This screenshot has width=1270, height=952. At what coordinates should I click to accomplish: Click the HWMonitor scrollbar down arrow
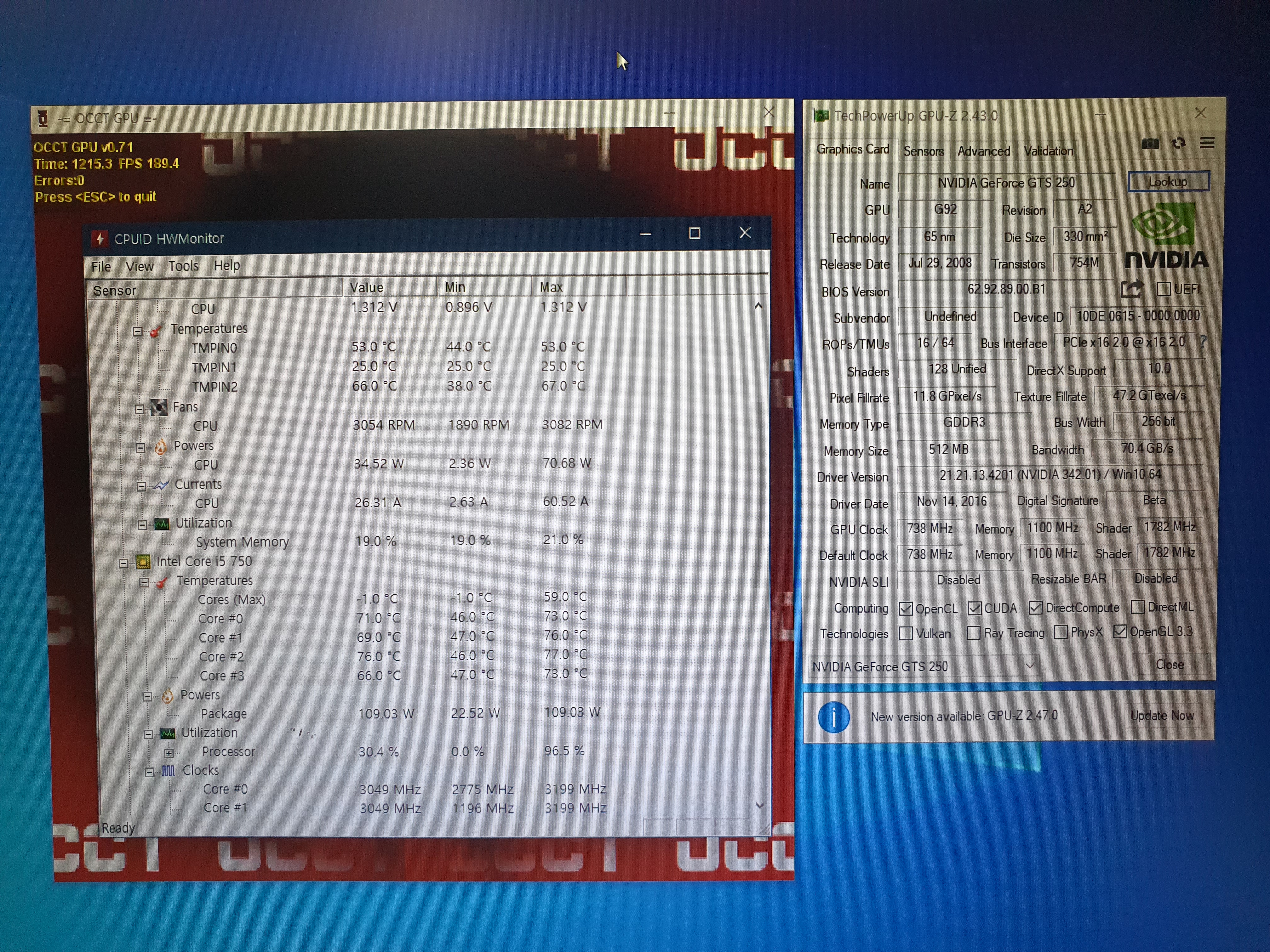760,806
